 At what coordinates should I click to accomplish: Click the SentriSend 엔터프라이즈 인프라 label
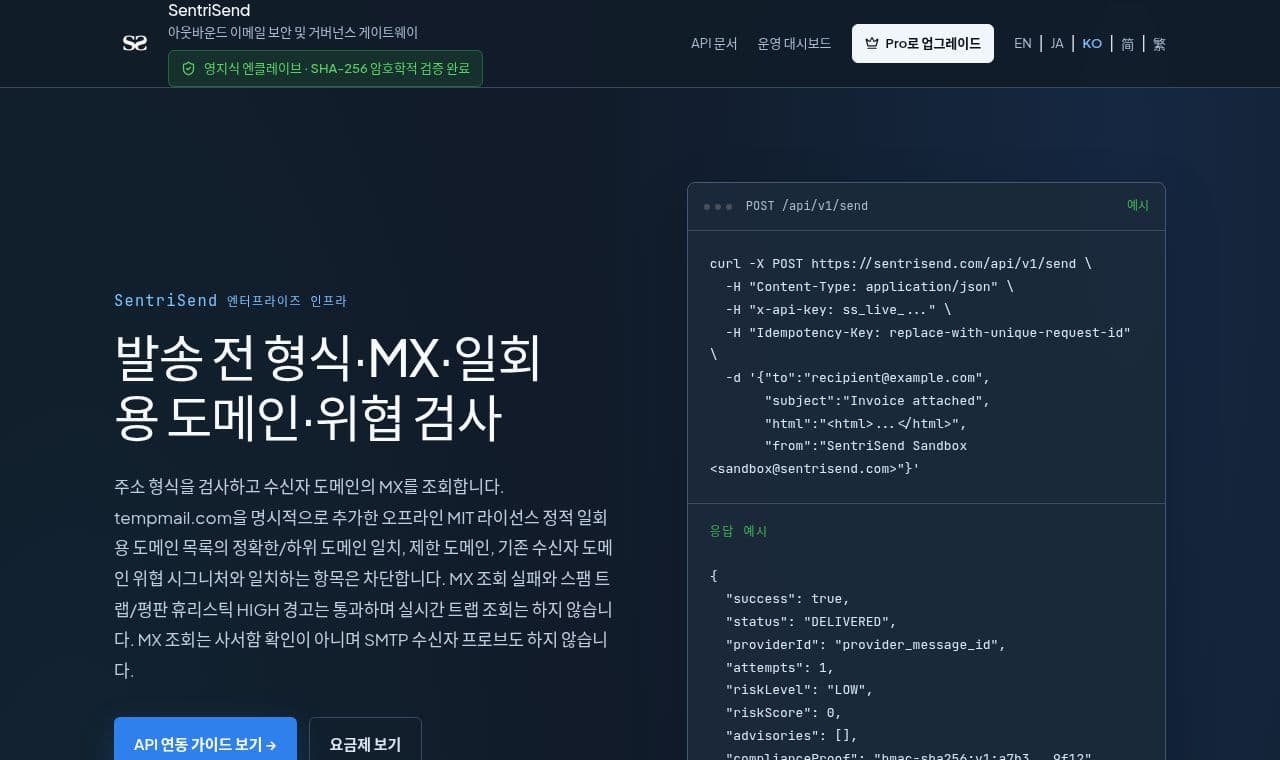[x=230, y=300]
